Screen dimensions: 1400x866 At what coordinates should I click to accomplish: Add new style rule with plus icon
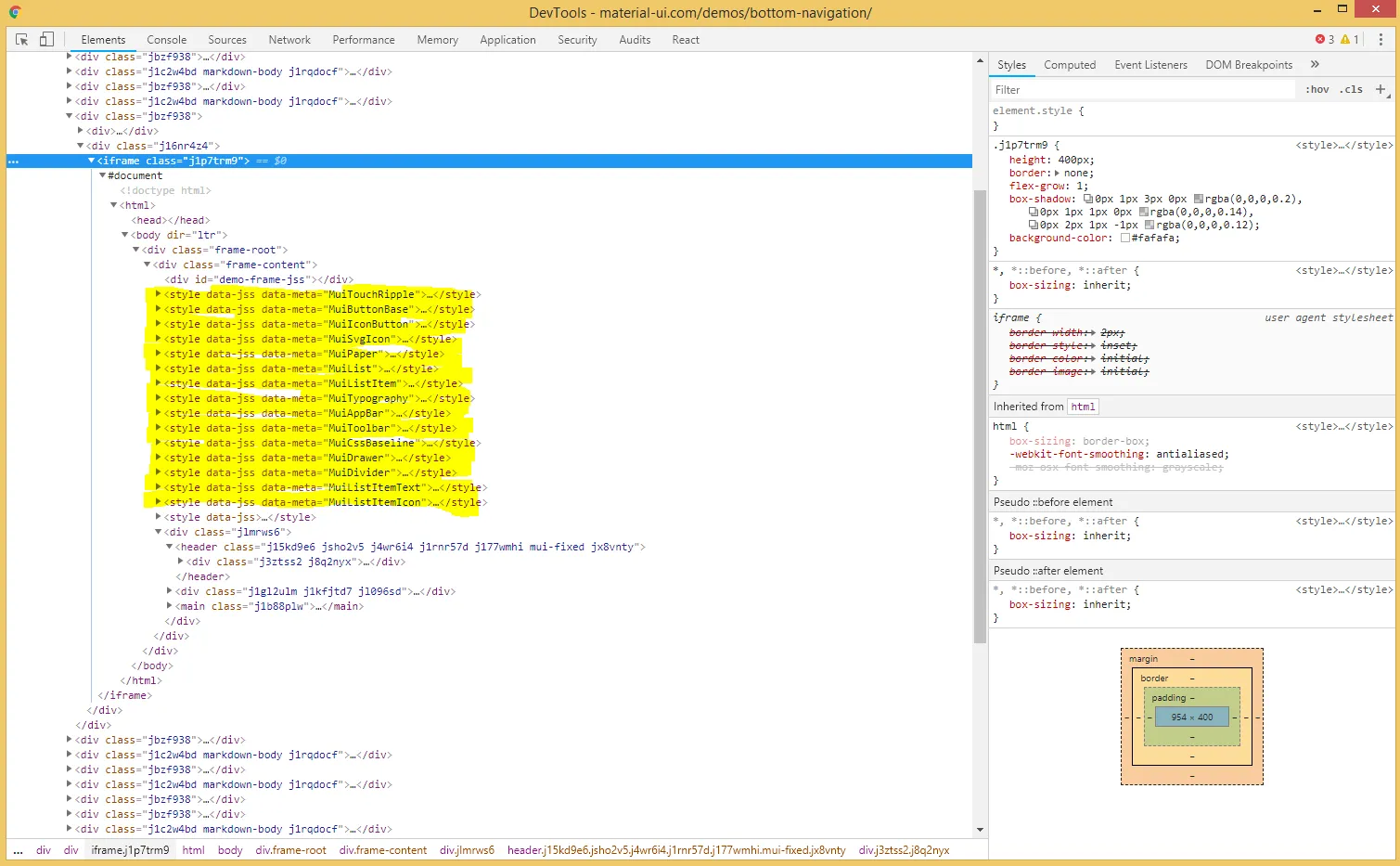pos(1381,90)
